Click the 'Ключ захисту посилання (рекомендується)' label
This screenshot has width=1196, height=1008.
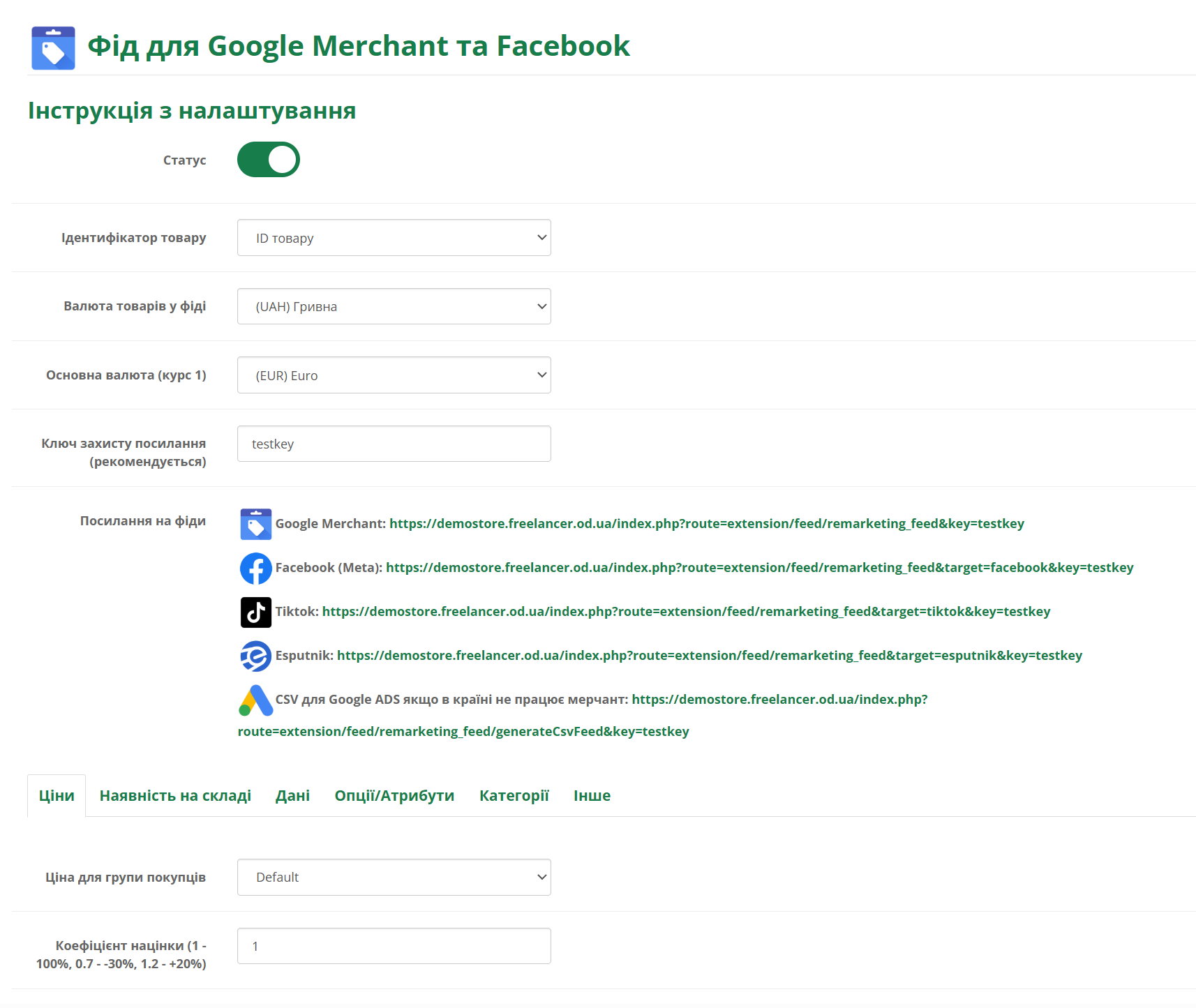click(124, 453)
